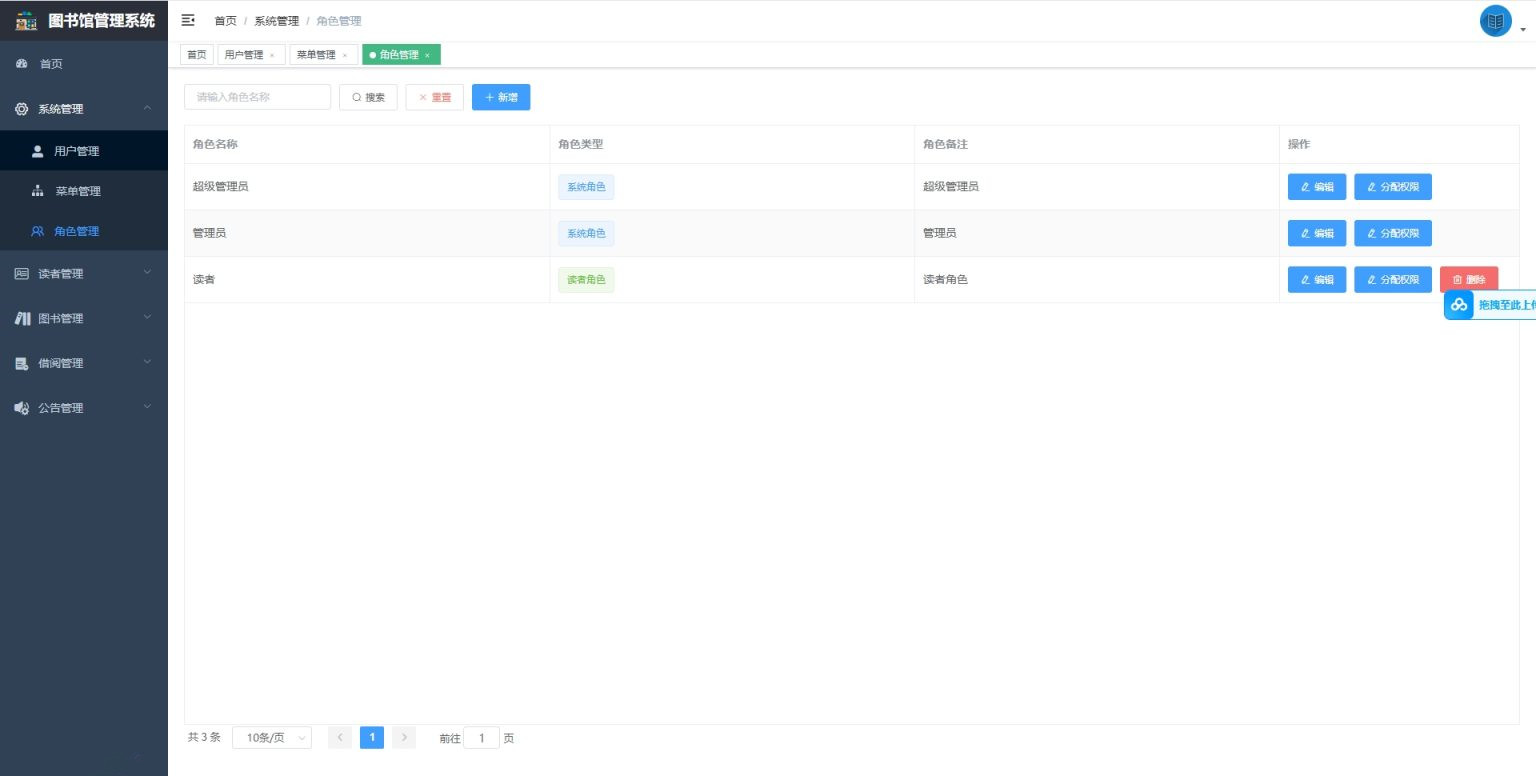Click the floating cloud upload icon

click(x=1459, y=305)
